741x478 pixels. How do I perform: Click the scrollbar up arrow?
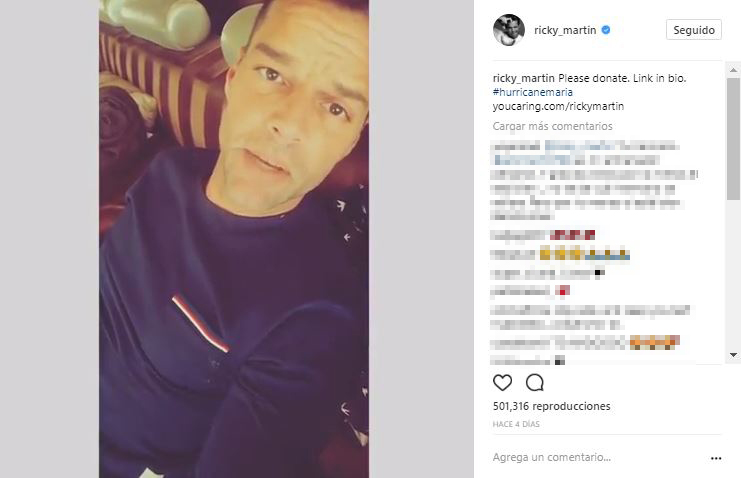coord(733,70)
